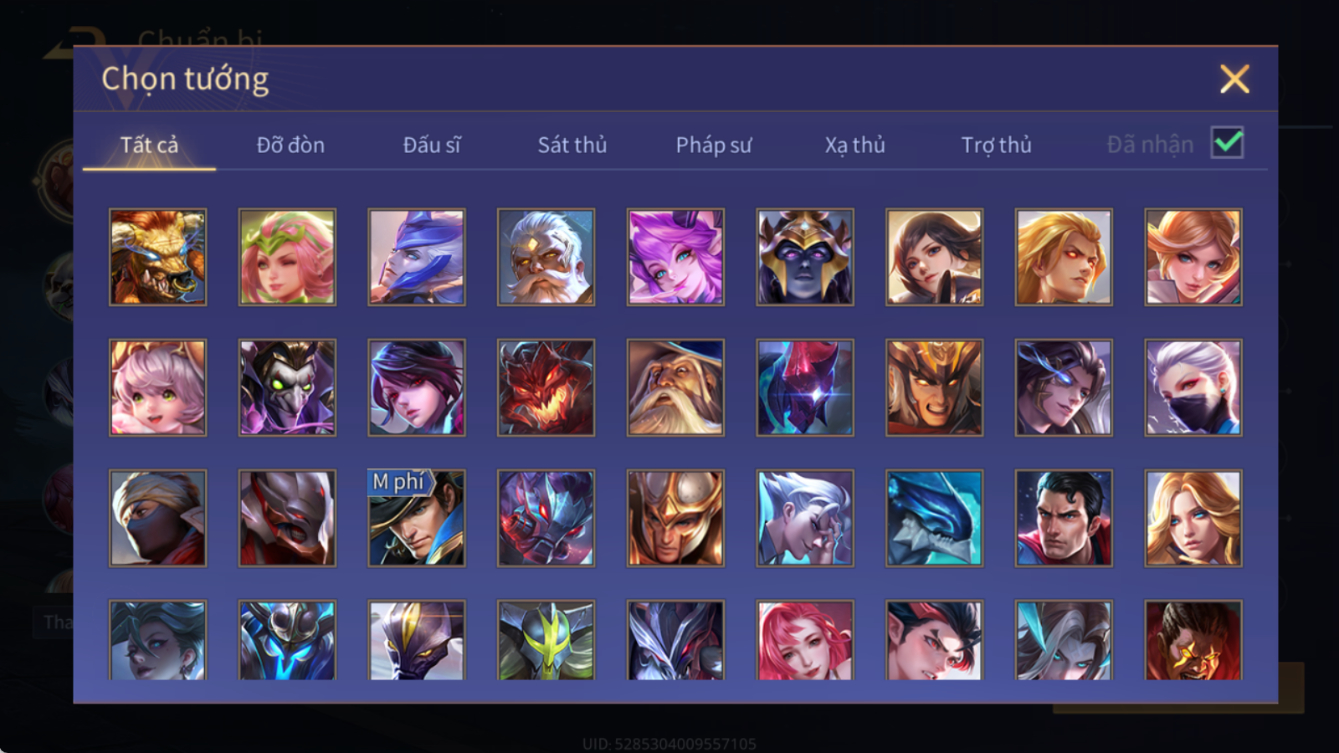1339x753 pixels.
Task: Open the Đấu sĩ tab
Action: point(432,145)
